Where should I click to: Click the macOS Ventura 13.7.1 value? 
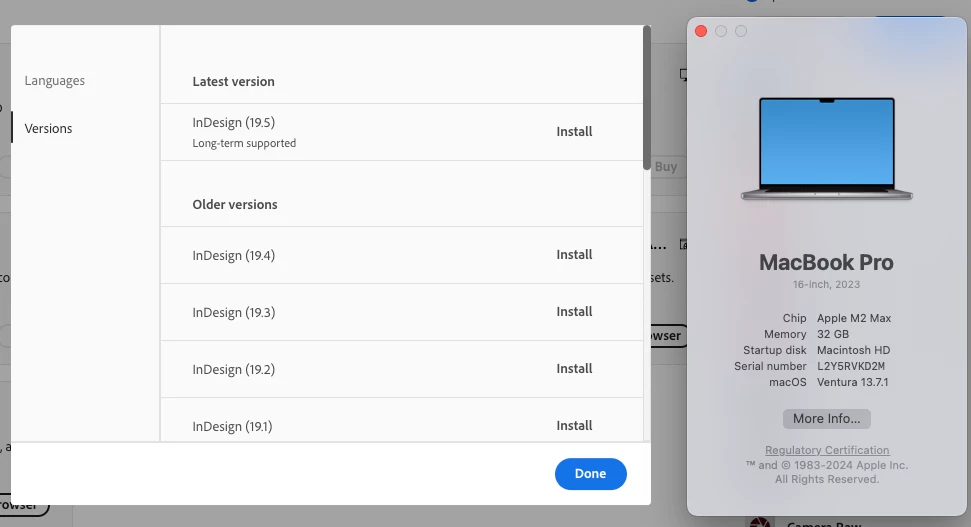(853, 382)
